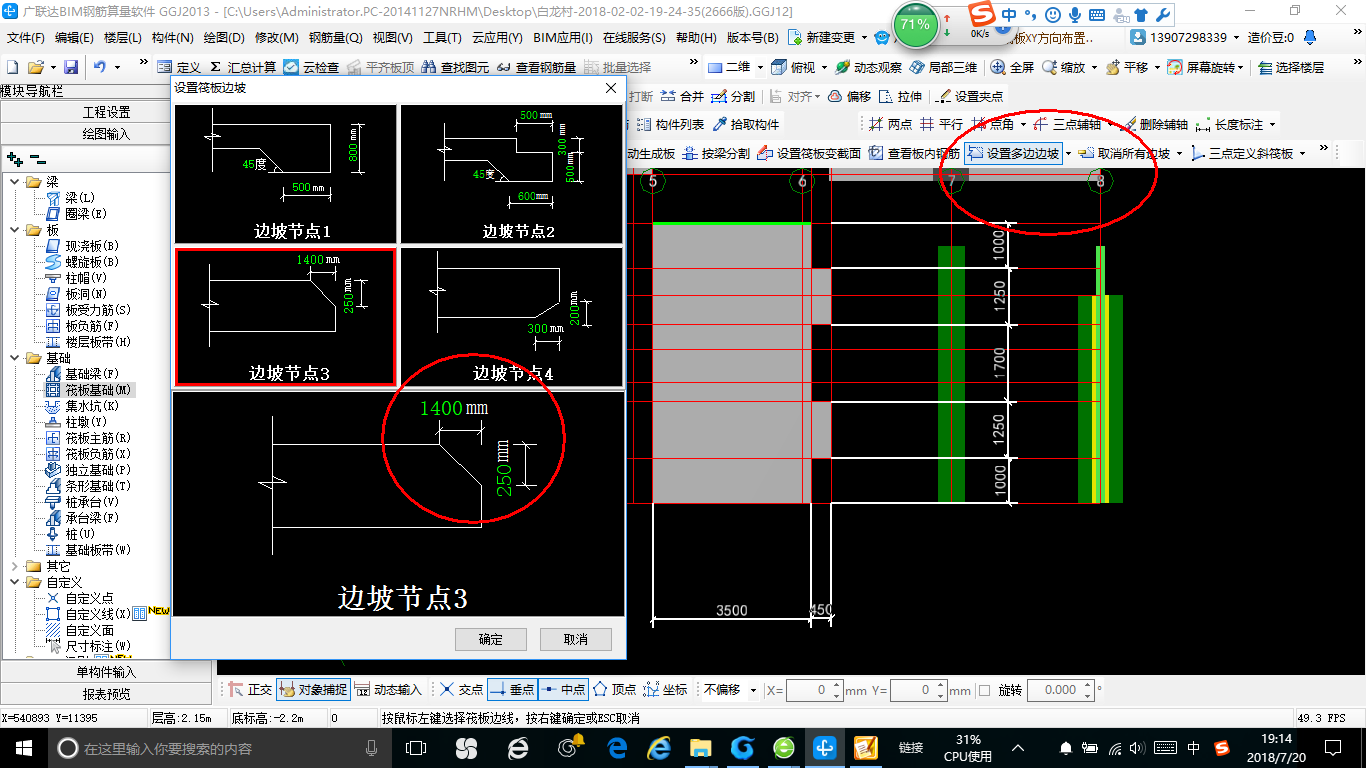This screenshot has width=1366, height=768.
Task: Open dropdown arrow next to 取消所有边坡
Action: click(x=1179, y=153)
